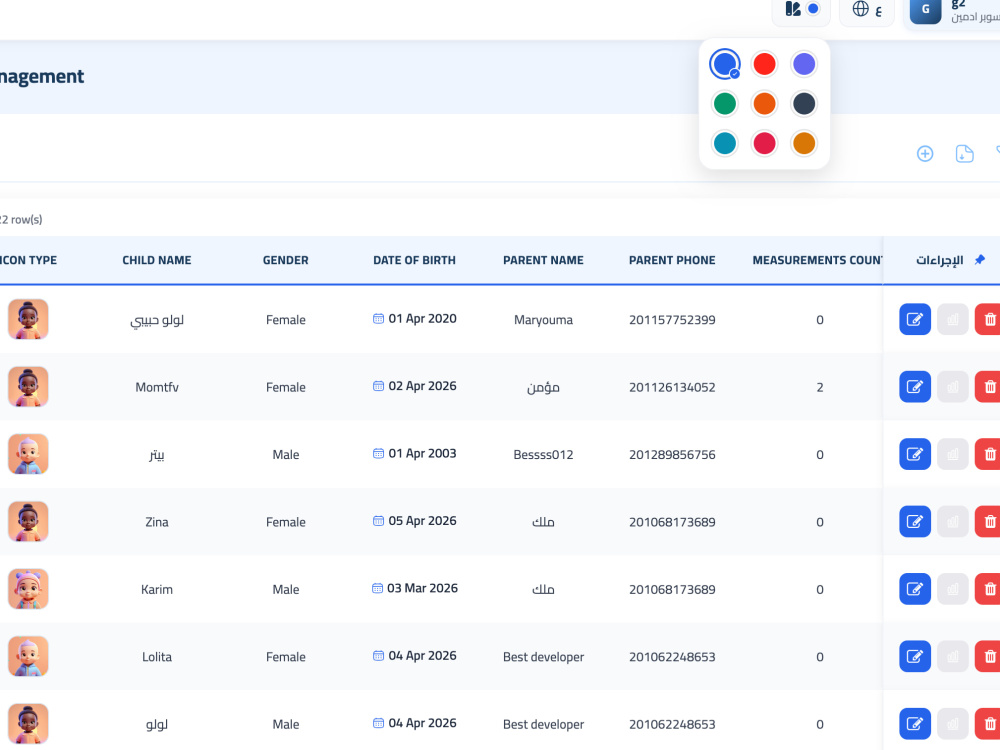Click the date 01 Apr 2003
The width and height of the screenshot is (1000, 750).
point(415,453)
